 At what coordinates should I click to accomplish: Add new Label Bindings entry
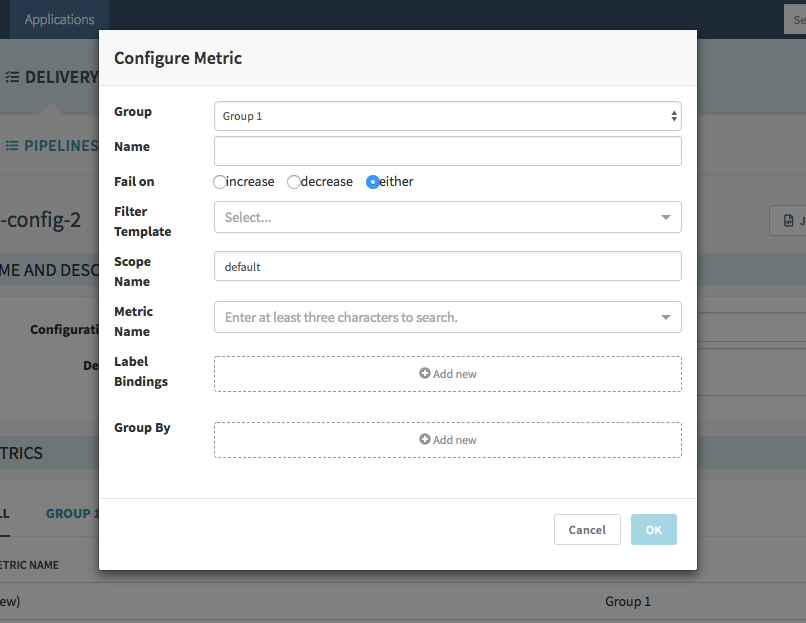(x=448, y=374)
